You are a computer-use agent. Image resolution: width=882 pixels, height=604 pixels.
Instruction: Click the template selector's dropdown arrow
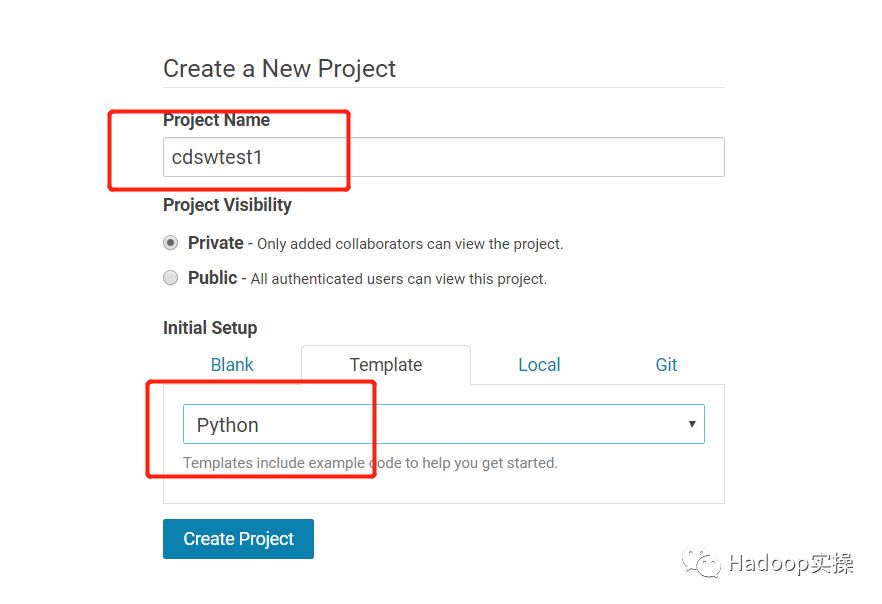tap(692, 424)
